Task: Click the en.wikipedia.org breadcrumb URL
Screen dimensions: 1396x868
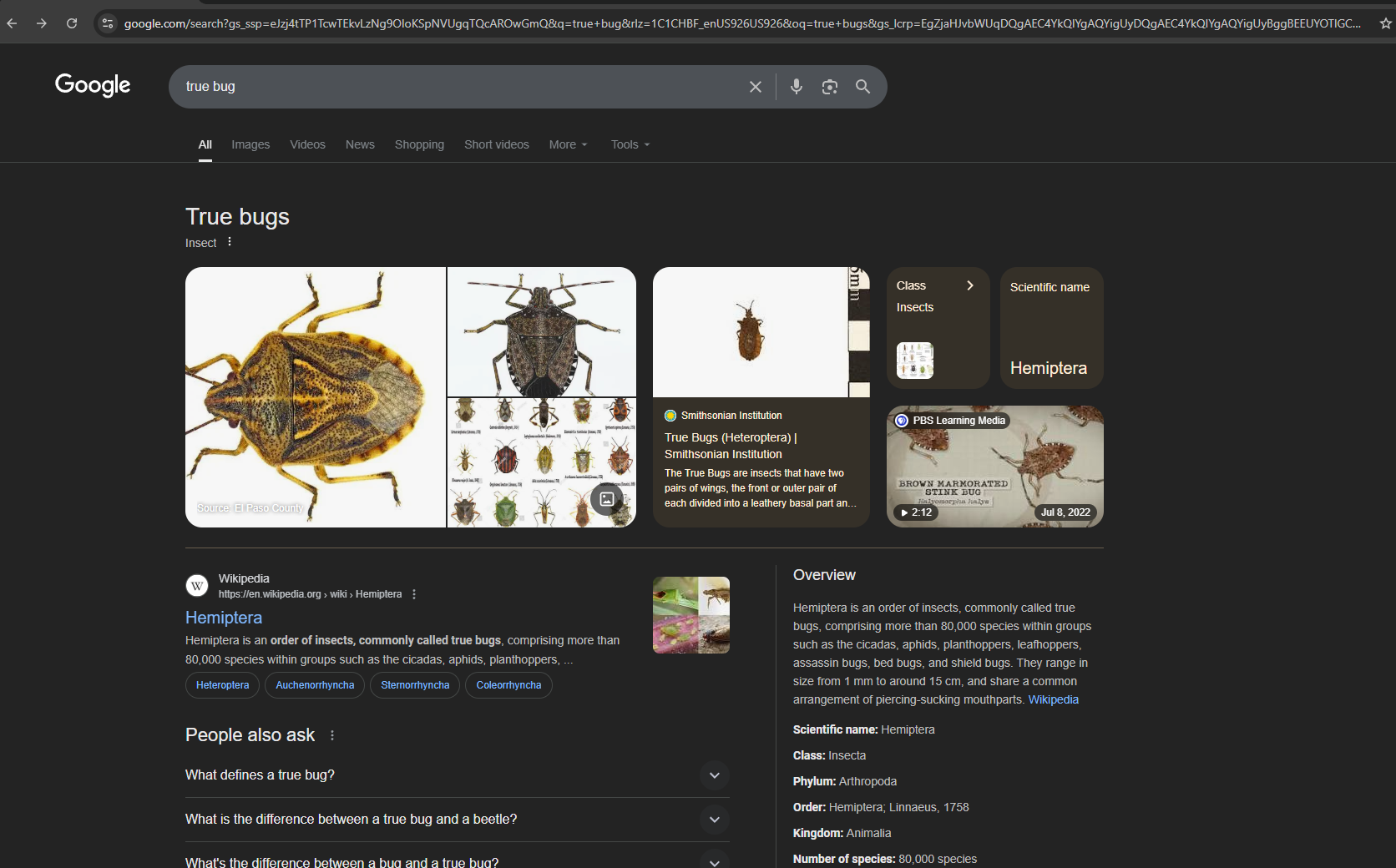Action: click(x=310, y=594)
